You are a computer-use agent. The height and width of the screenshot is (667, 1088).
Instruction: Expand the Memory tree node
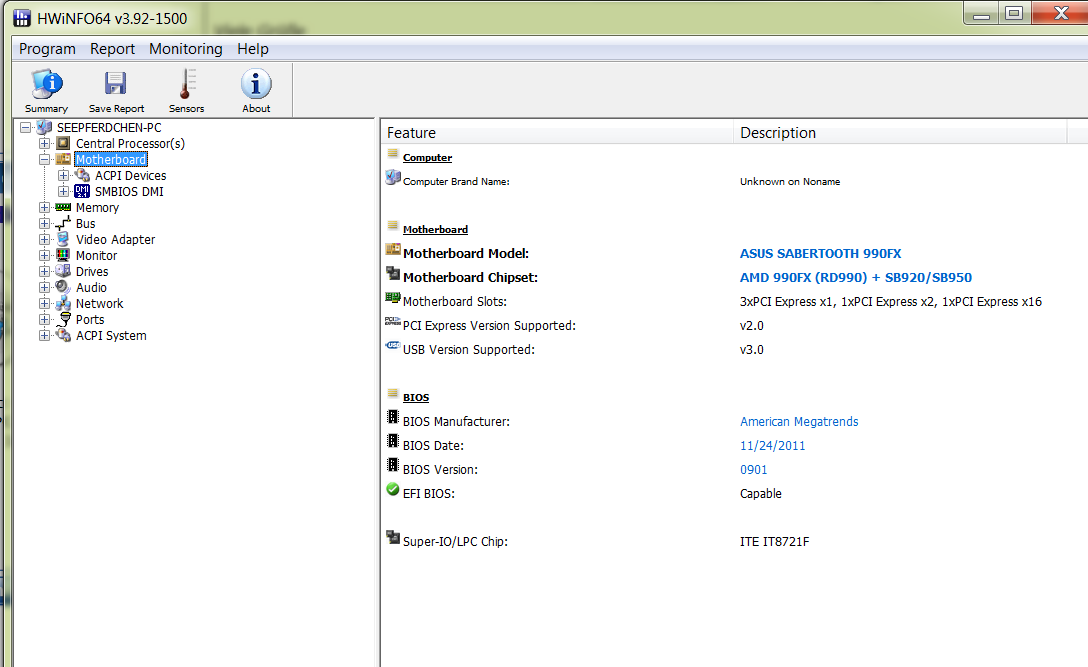[x=44, y=208]
